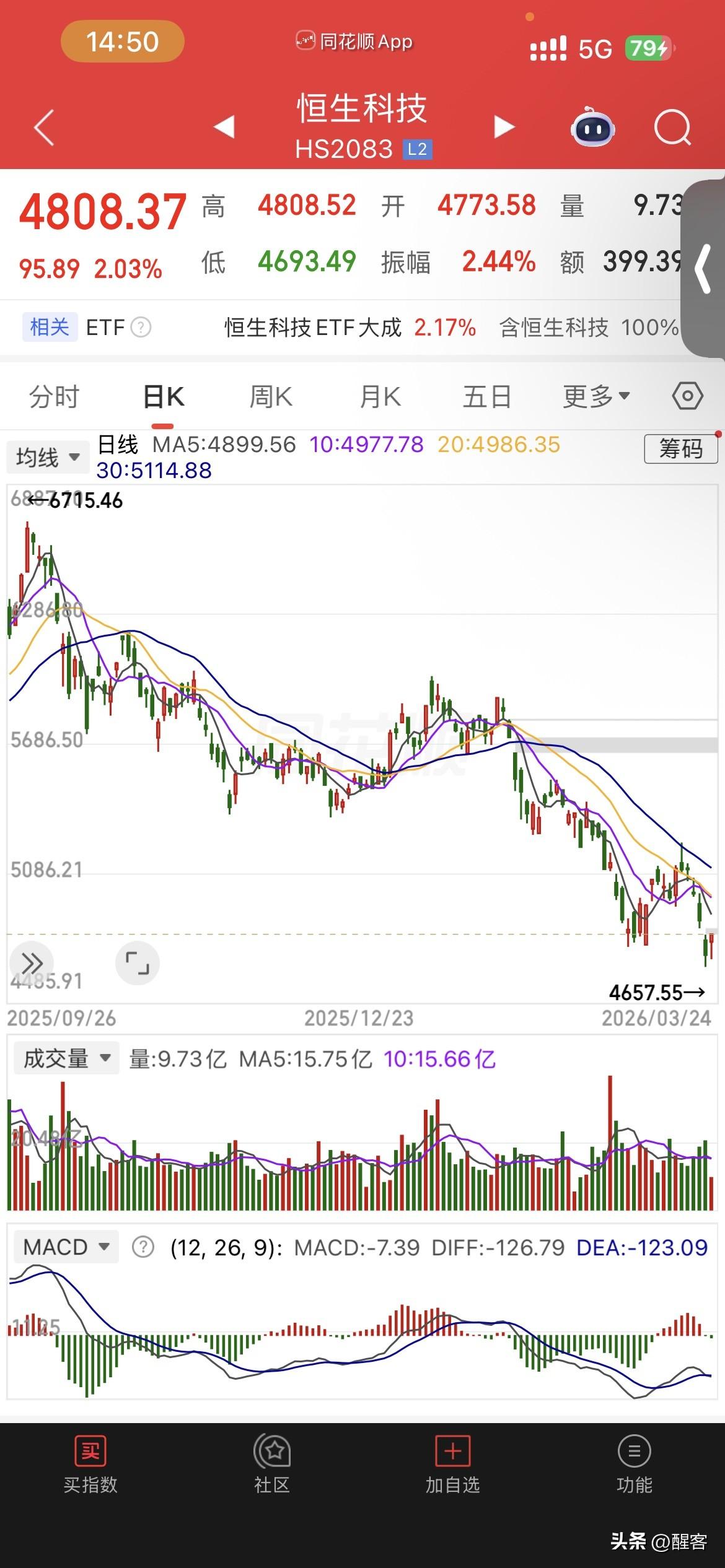This screenshot has height=1568, width=725.
Task: Tap the L2 level badge
Action: coord(417,150)
